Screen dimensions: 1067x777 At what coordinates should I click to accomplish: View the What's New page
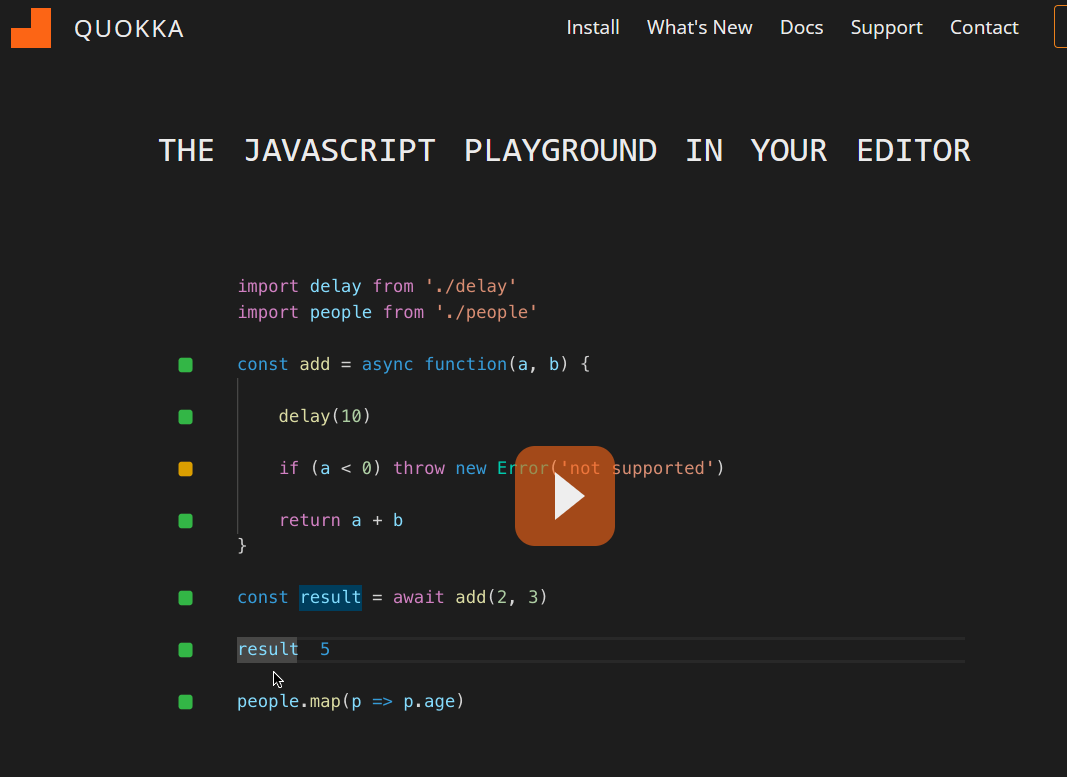click(x=699, y=27)
